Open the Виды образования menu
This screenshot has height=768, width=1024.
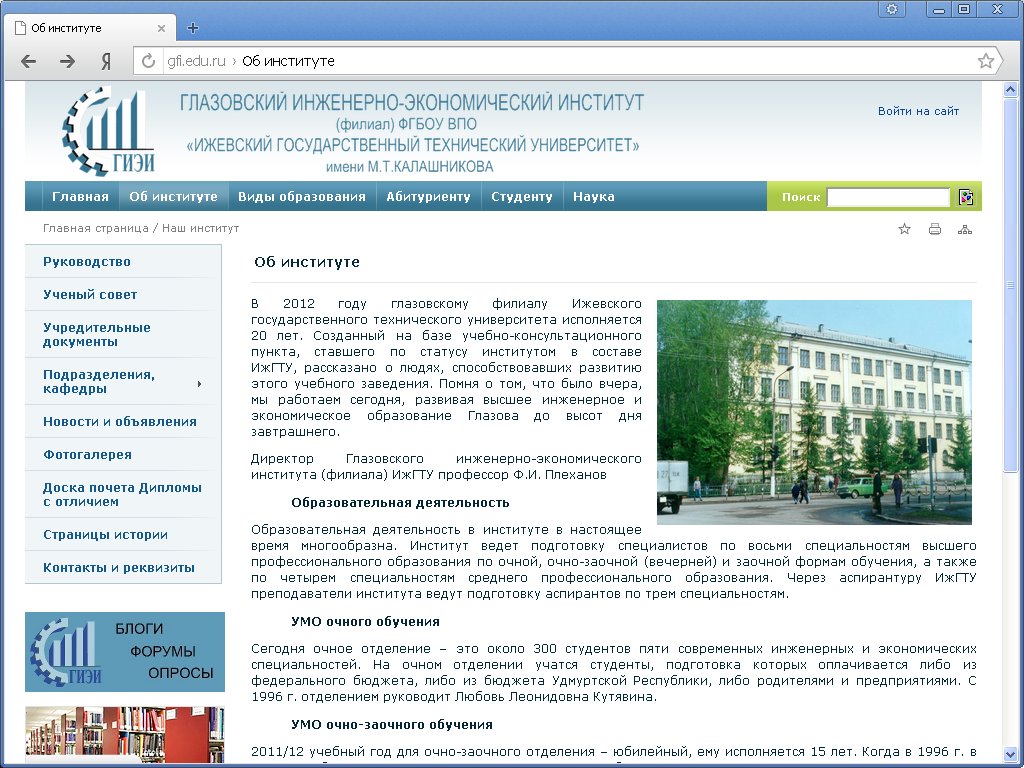[302, 197]
